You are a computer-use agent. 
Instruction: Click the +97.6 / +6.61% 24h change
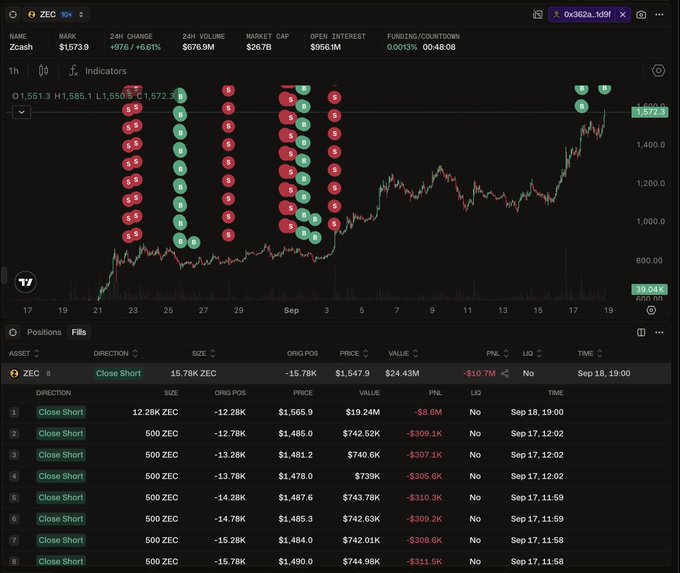click(135, 47)
